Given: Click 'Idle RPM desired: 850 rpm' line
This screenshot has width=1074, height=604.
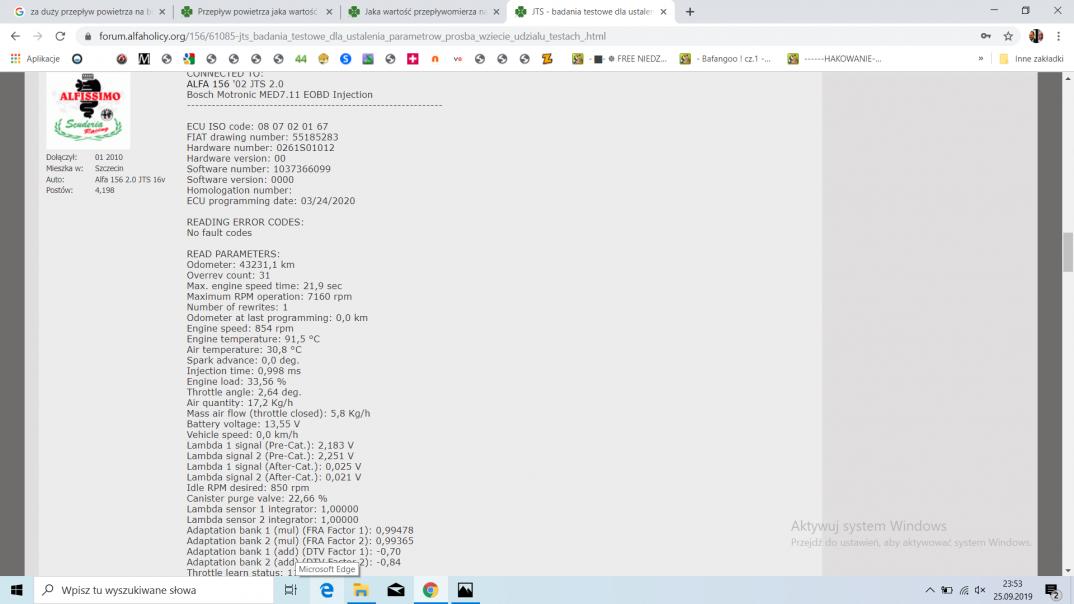Looking at the screenshot, I should click(x=248, y=488).
